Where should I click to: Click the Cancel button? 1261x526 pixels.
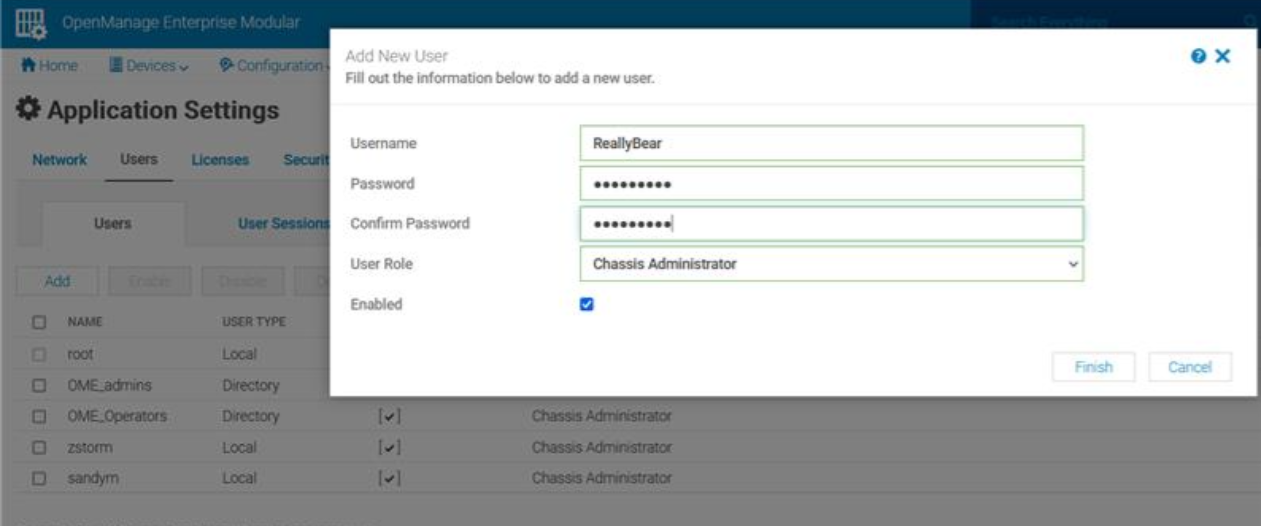tap(1190, 367)
